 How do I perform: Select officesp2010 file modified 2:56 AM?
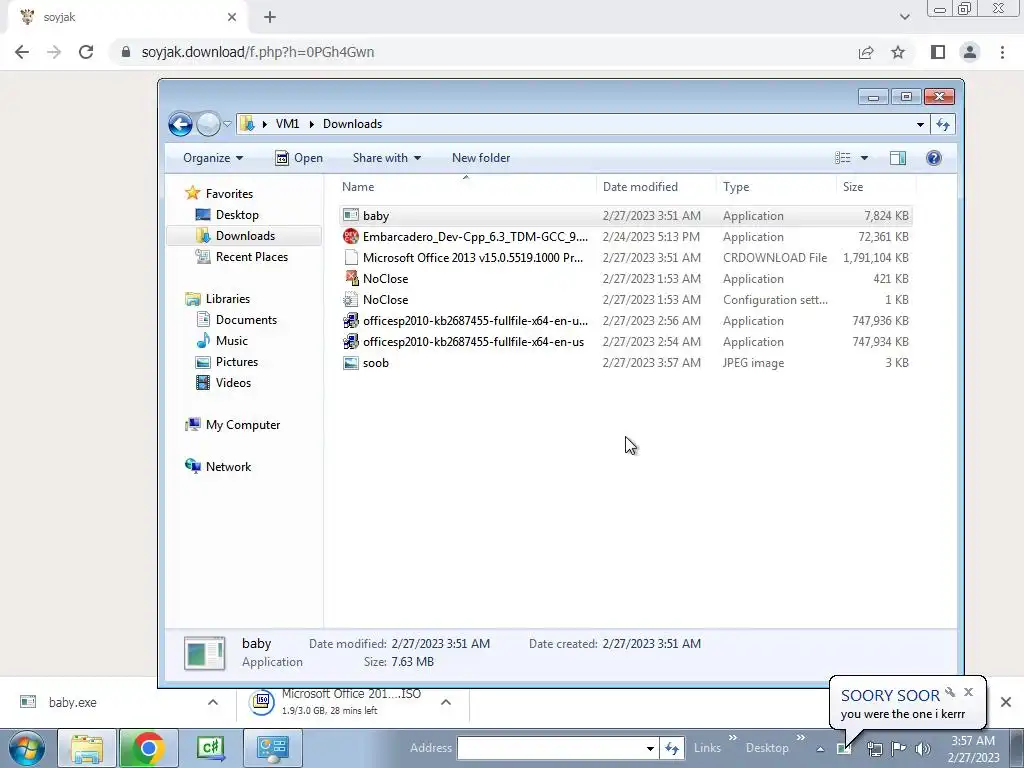tap(625, 321)
